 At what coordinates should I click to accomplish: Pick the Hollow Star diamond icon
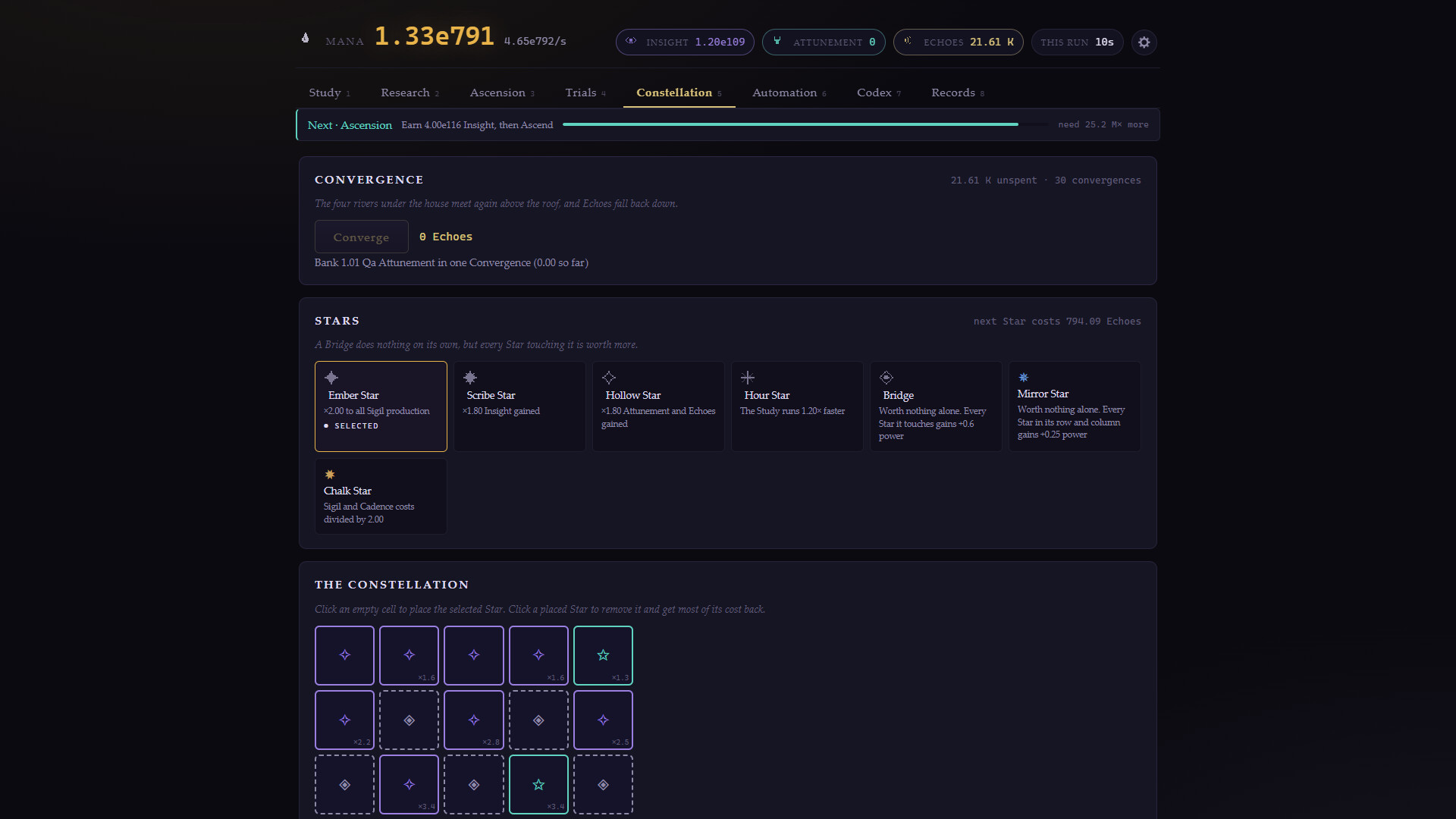tap(609, 378)
